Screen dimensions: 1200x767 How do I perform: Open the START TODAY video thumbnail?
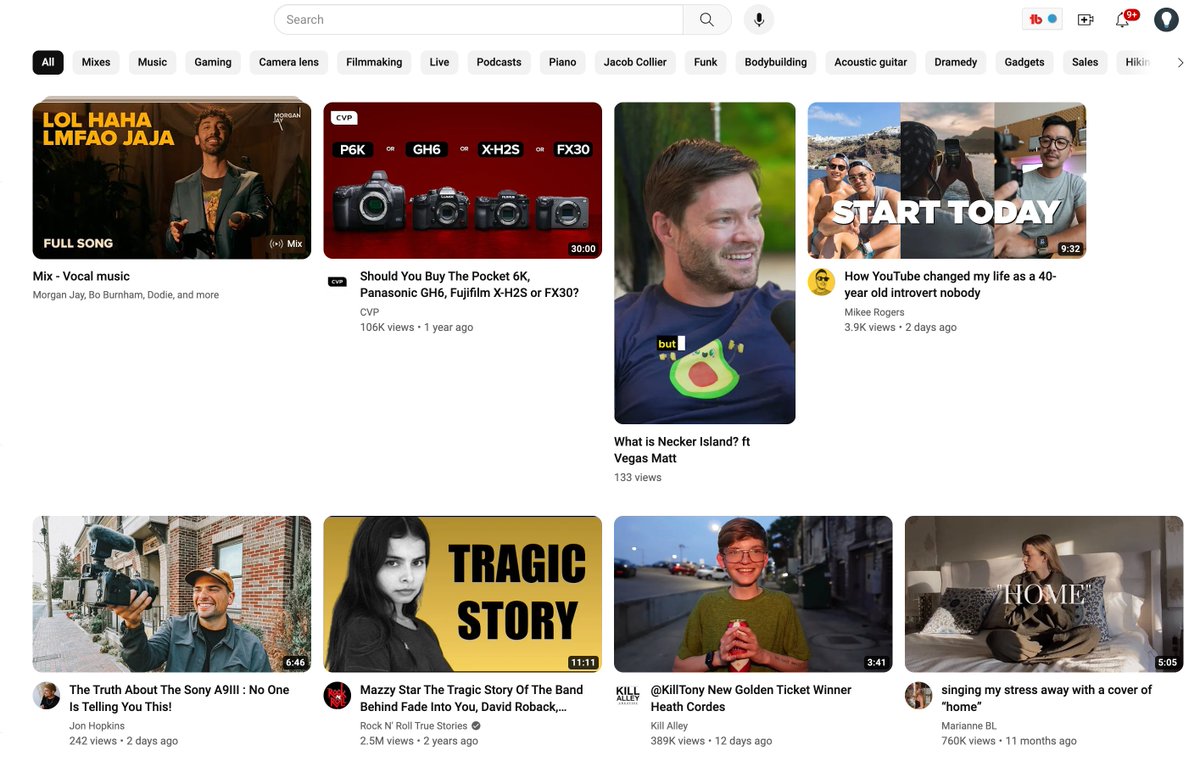click(x=947, y=180)
